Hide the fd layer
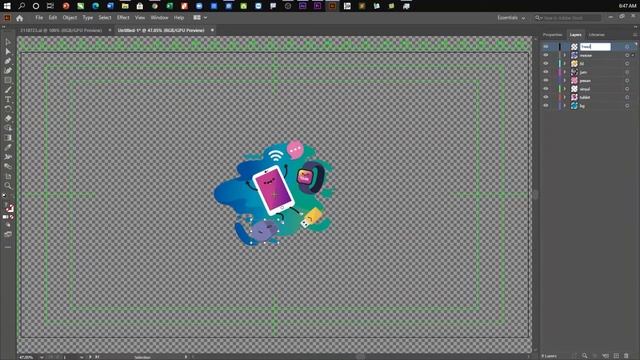The height and width of the screenshot is (360, 640). tap(546, 64)
